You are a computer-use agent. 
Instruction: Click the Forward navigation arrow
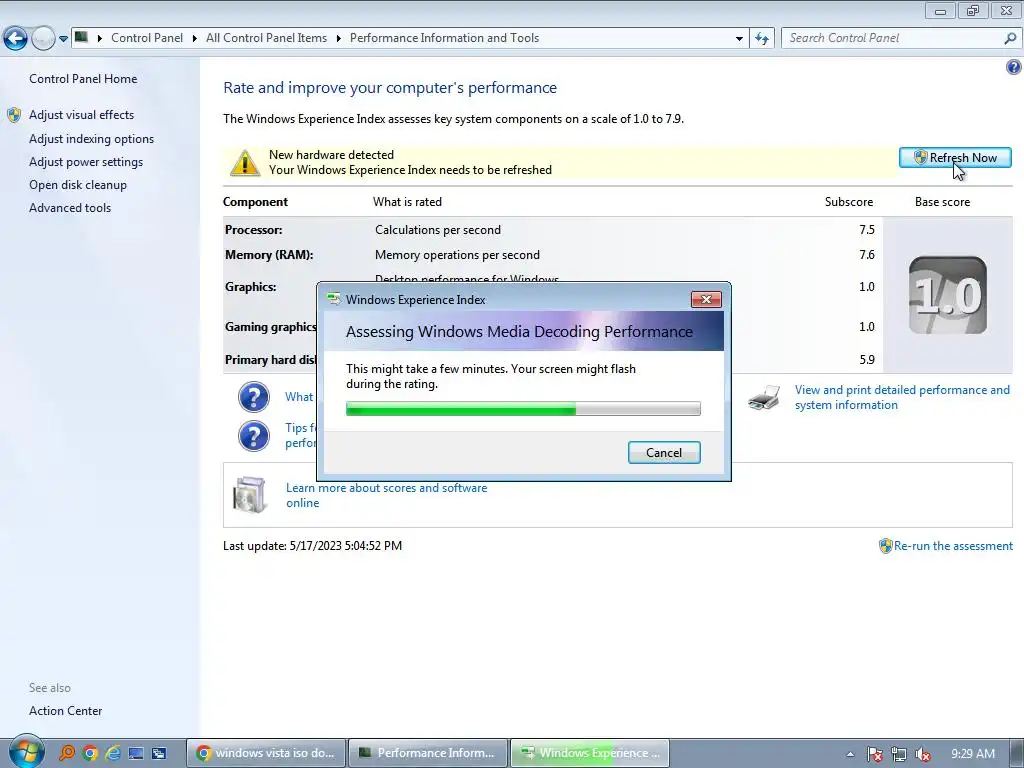[43, 39]
